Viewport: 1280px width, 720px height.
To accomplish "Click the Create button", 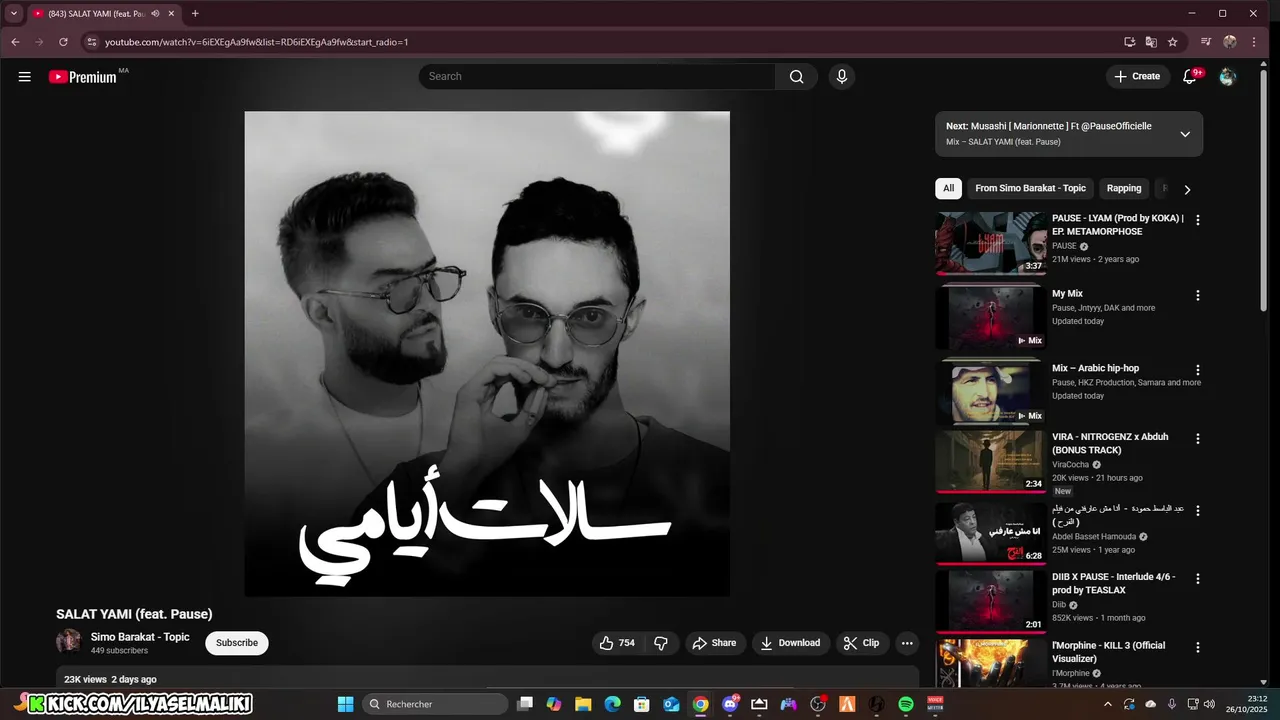I will pos(1137,77).
